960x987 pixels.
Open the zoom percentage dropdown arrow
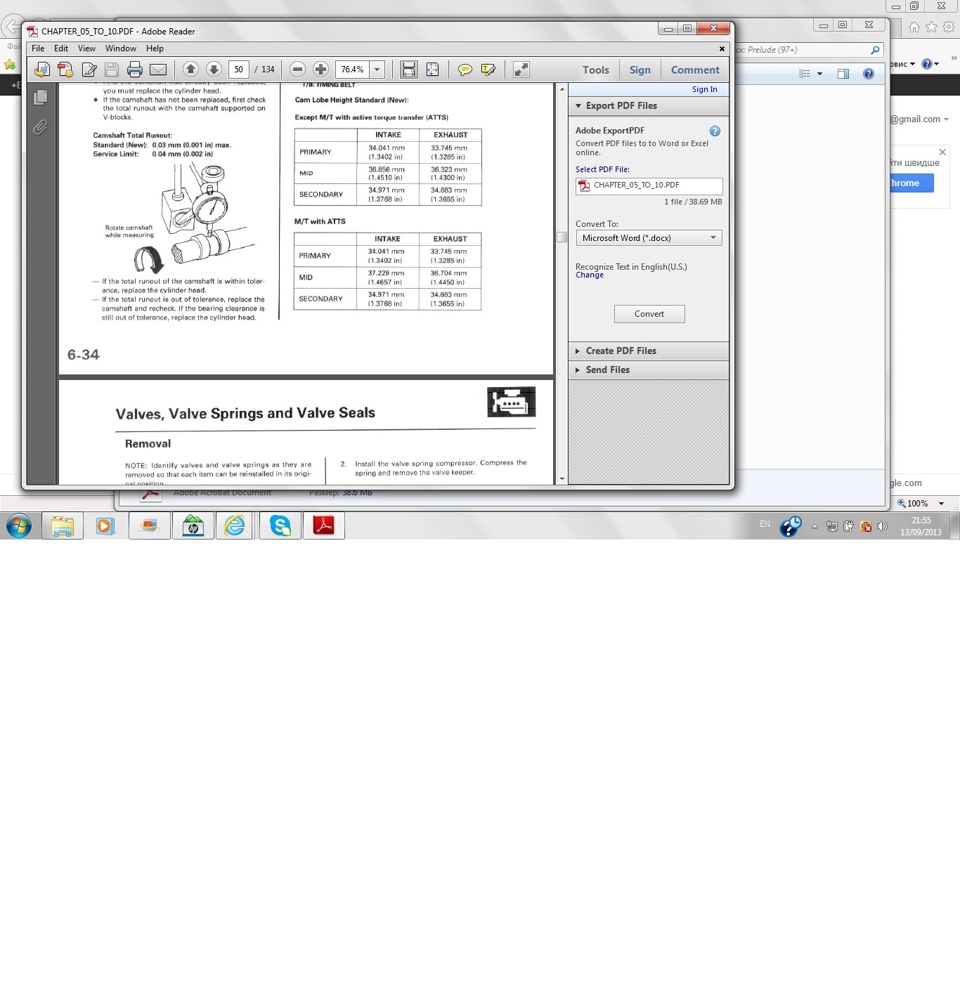point(377,69)
